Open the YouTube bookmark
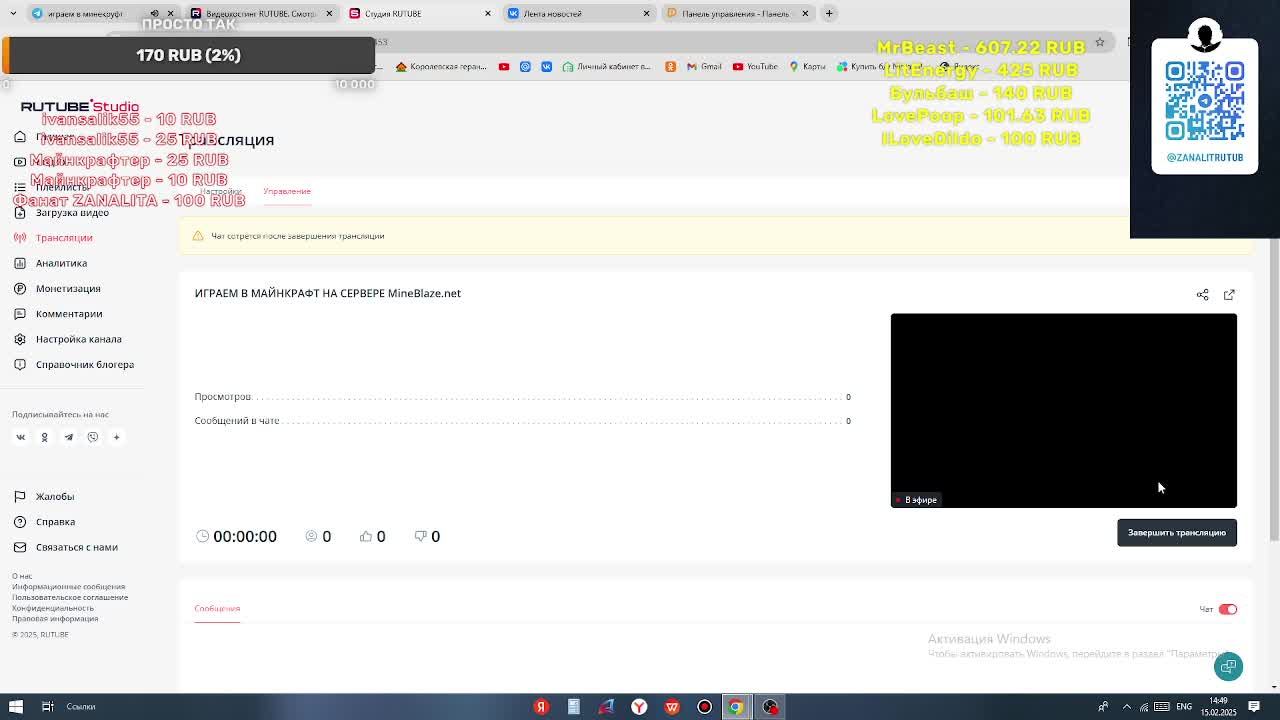The height and width of the screenshot is (720, 1280). pyautogui.click(x=755, y=67)
